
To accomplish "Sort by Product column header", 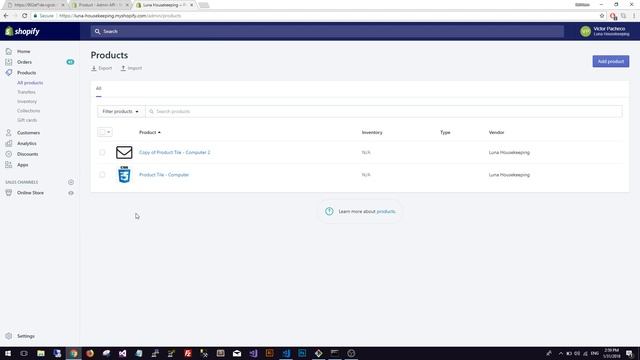I will pyautogui.click(x=150, y=133).
